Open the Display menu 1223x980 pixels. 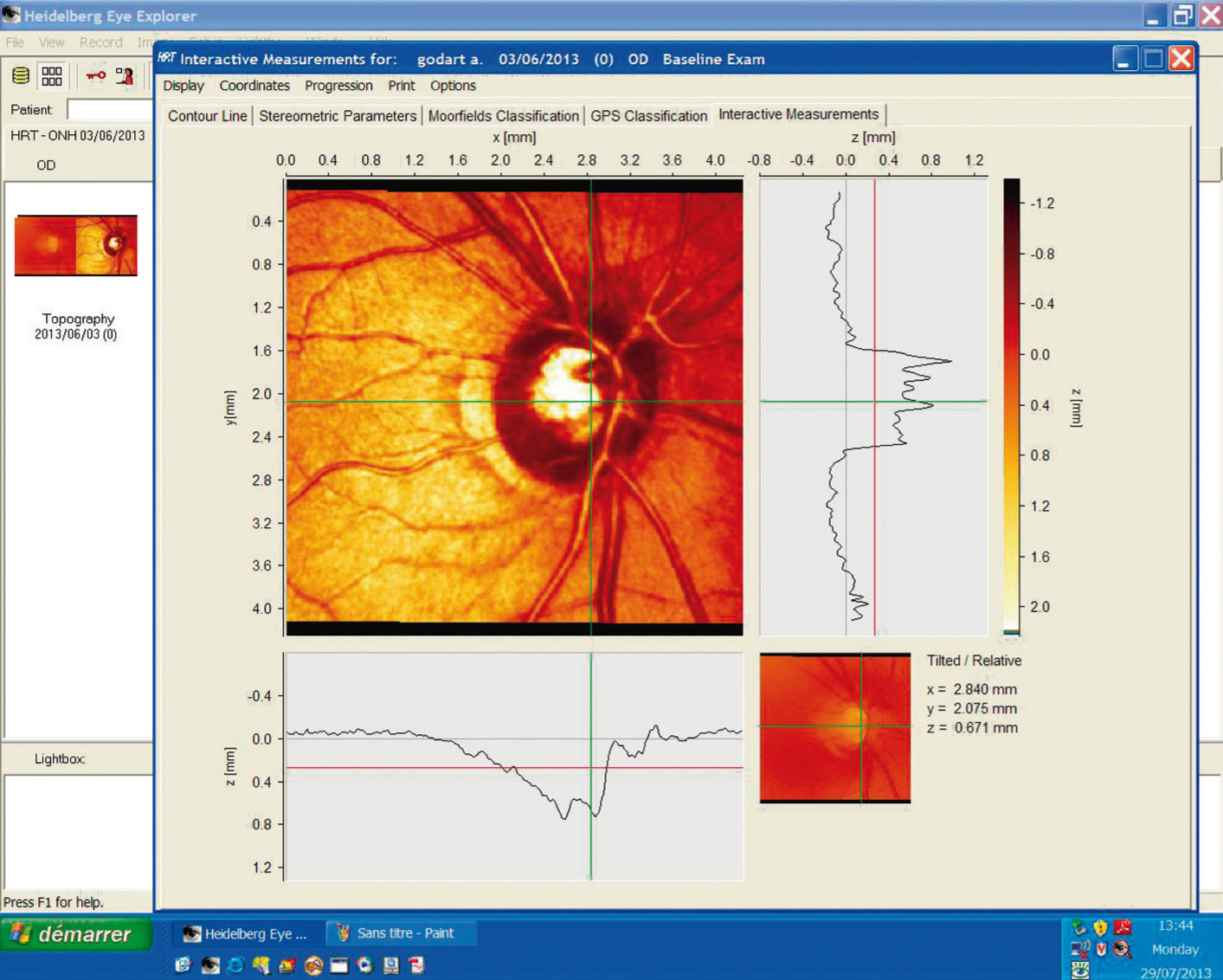point(183,86)
